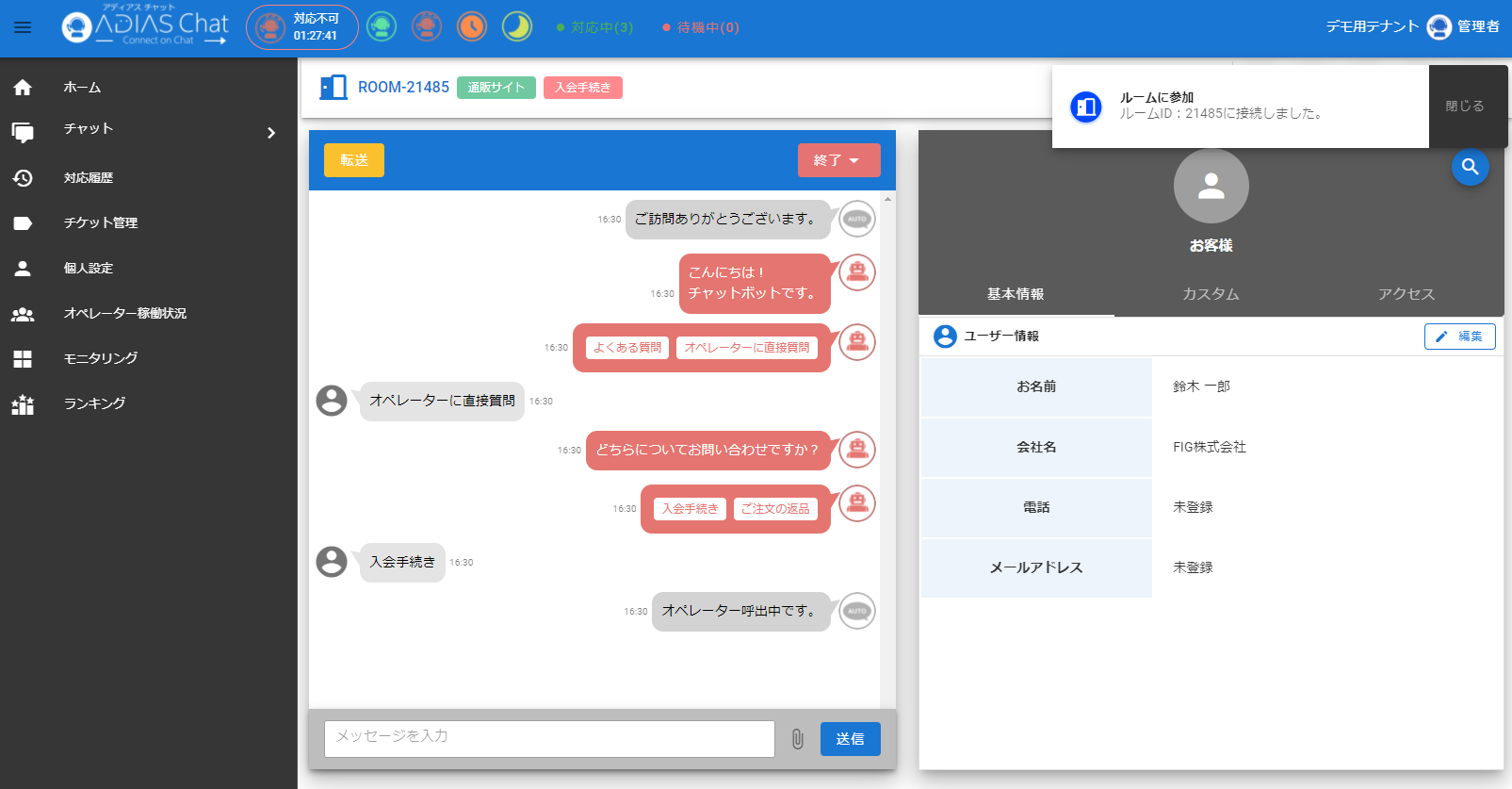The width and height of the screenshot is (1512, 789).
Task: Click the blue search magnifier button
Action: pos(1470,168)
